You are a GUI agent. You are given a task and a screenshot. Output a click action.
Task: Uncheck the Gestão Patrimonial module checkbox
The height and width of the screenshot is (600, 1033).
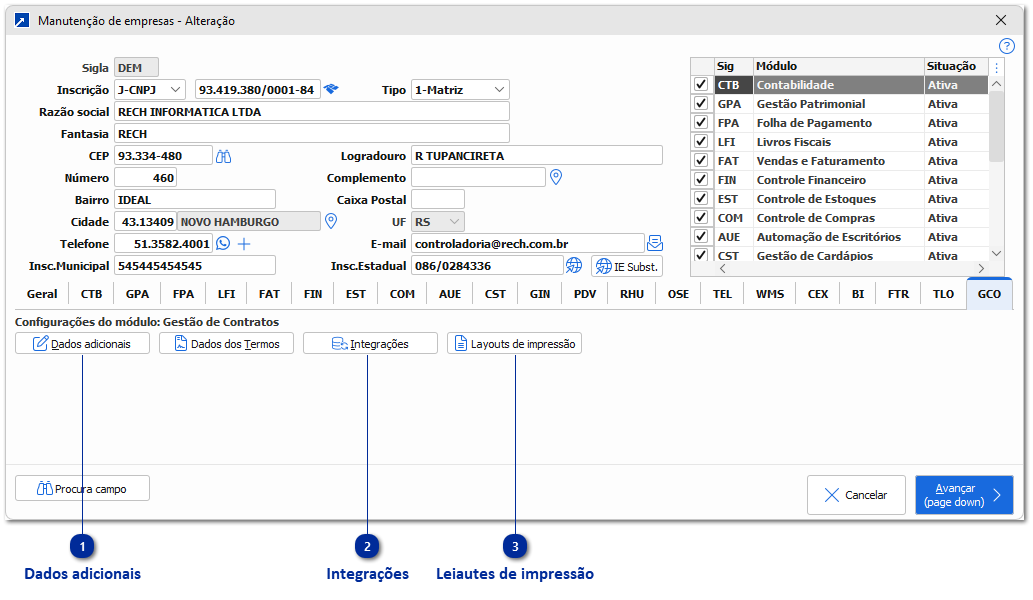pyautogui.click(x=701, y=104)
